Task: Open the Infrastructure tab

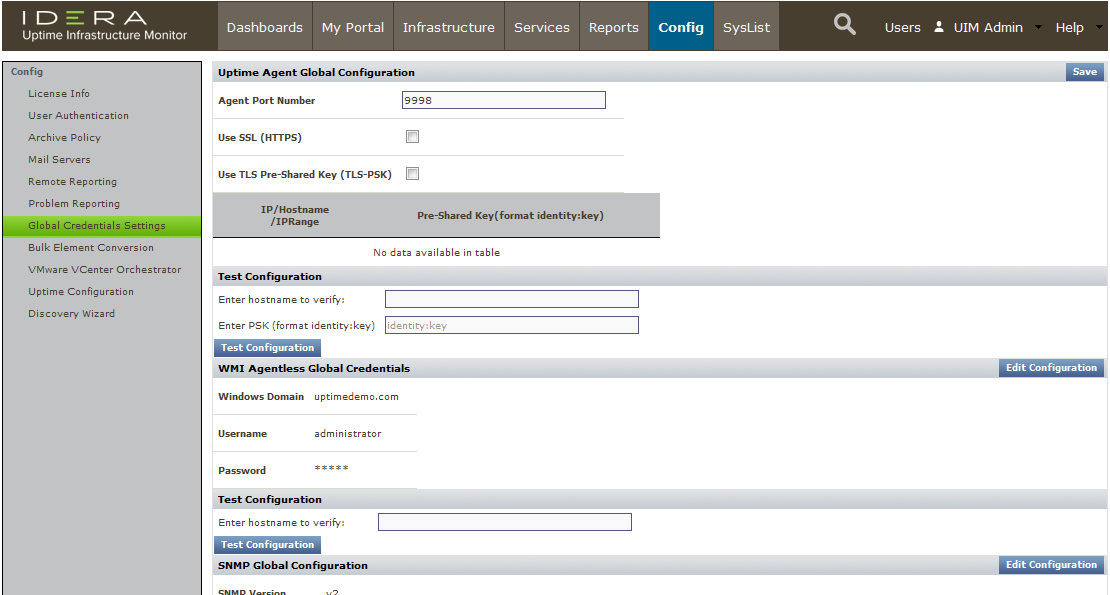Action: 449,27
